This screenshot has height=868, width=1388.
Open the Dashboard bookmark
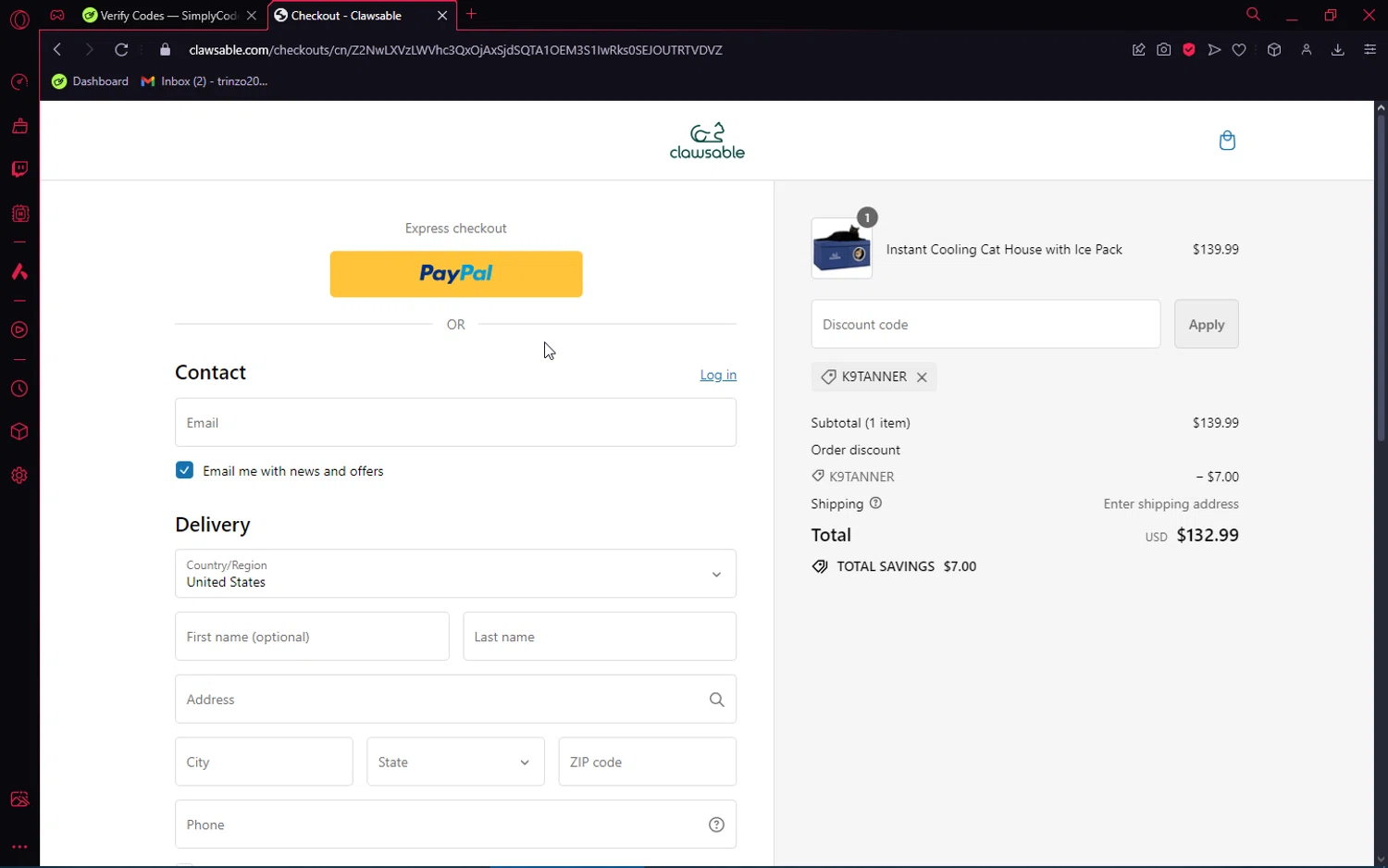90,81
